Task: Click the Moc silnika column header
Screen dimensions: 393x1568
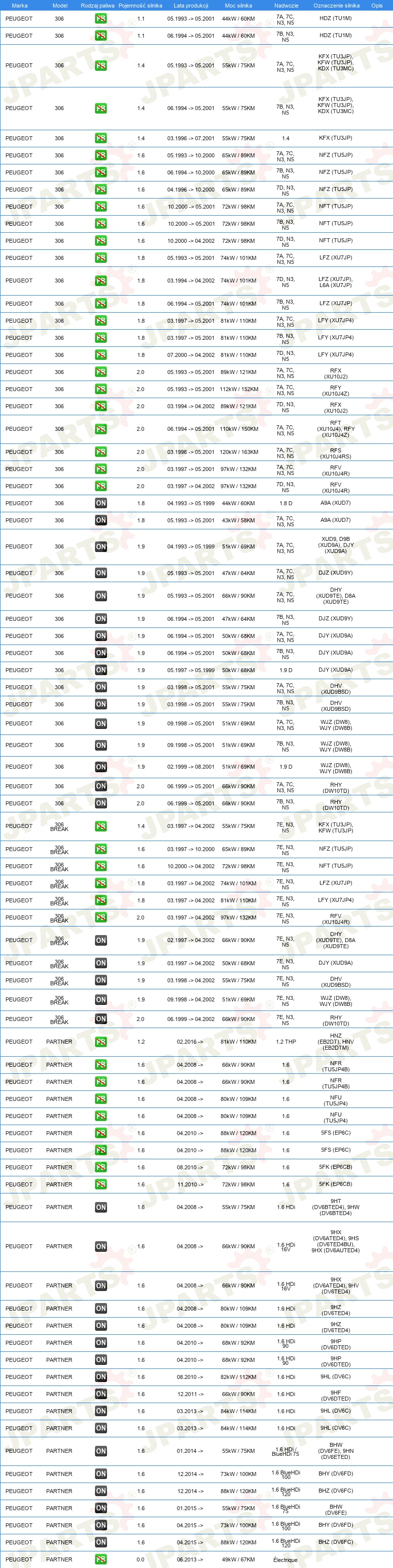Action: pyautogui.click(x=239, y=6)
